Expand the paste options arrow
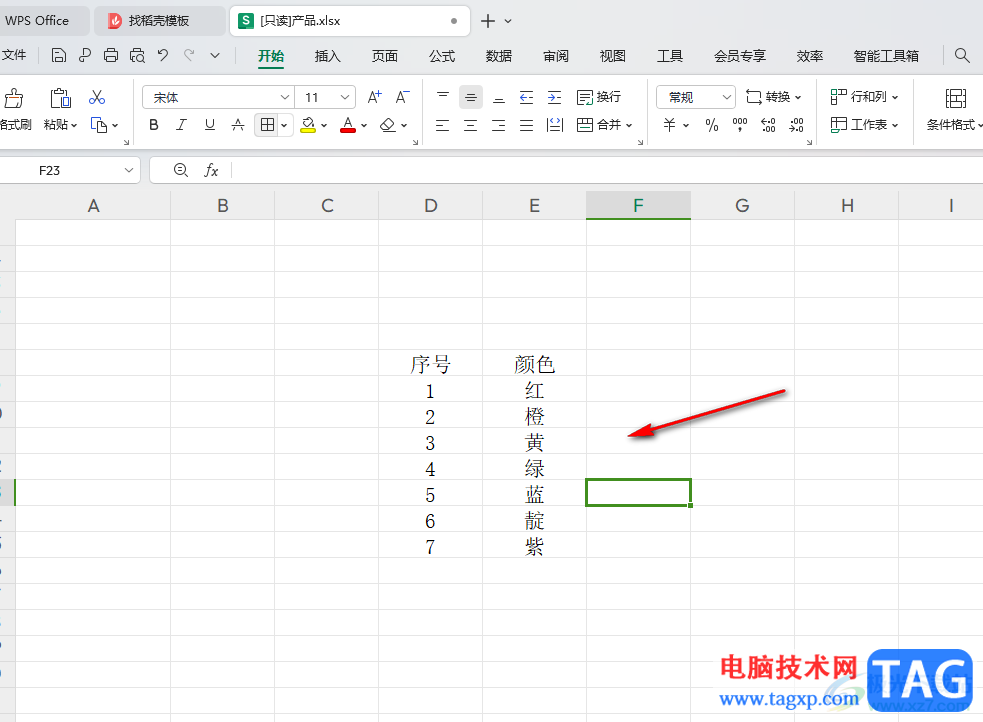Screen dimensions: 983x722 click(74, 125)
